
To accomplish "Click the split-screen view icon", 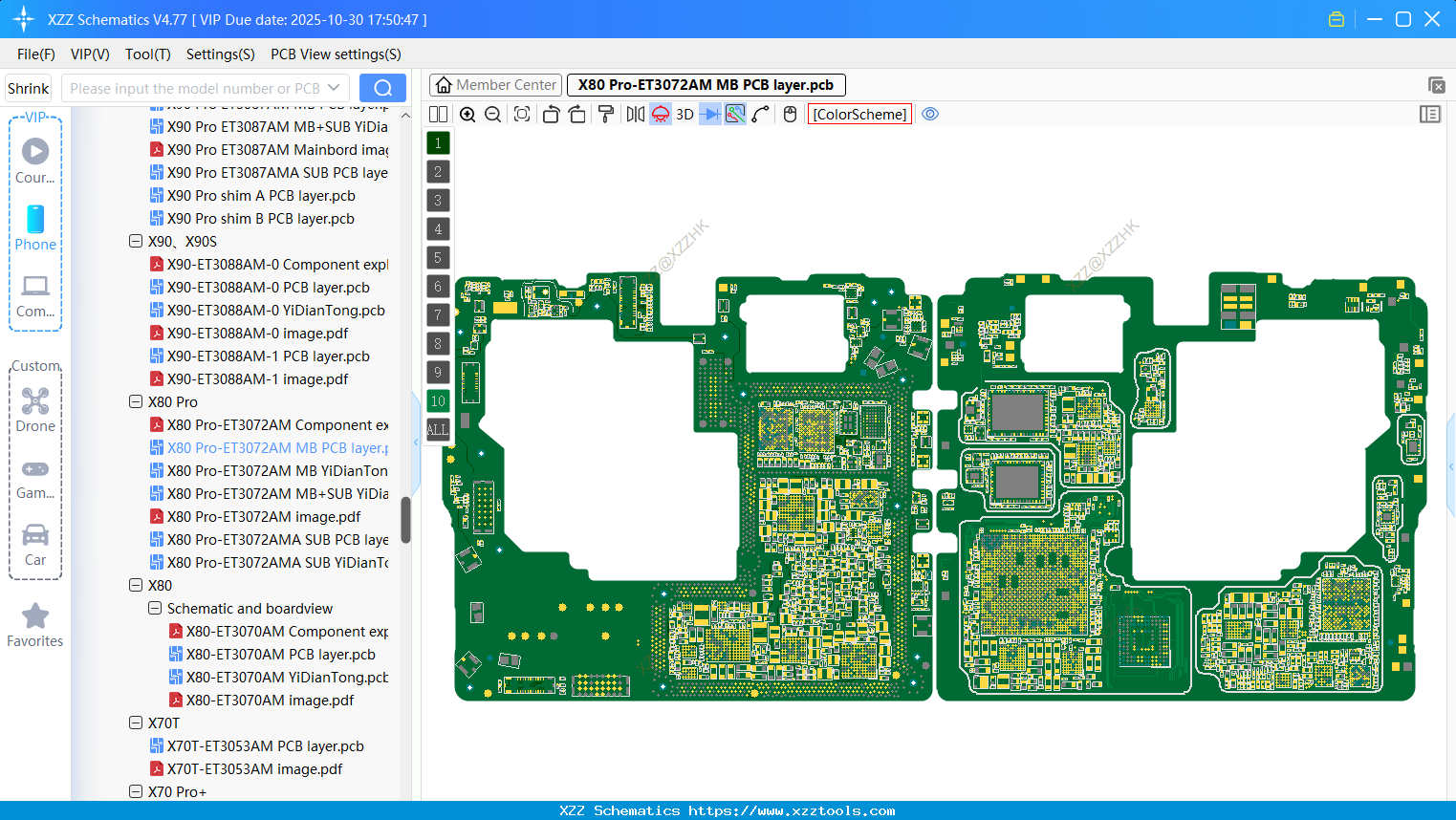I will tap(438, 114).
